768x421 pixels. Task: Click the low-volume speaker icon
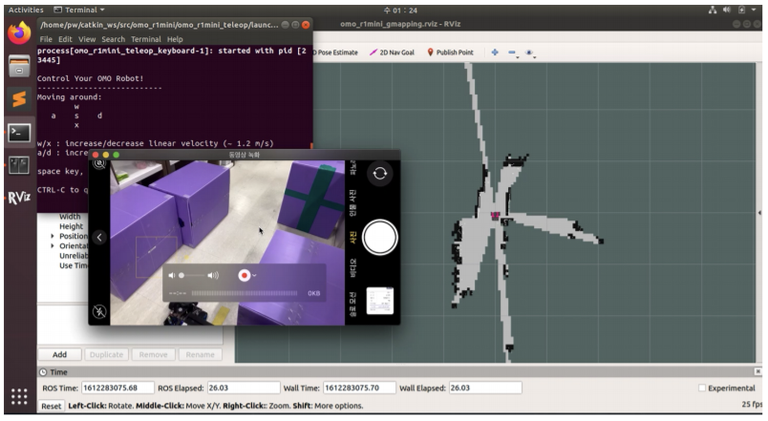(x=171, y=276)
